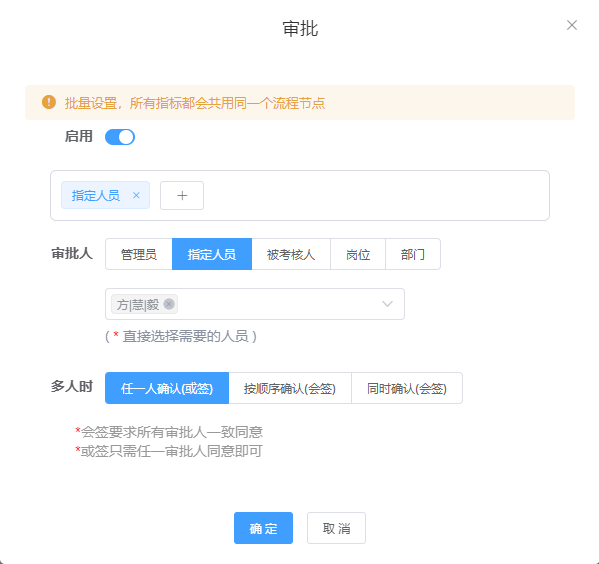Click the 方慧毅 selected person chip
The image size is (599, 564).
pyautogui.click(x=138, y=304)
